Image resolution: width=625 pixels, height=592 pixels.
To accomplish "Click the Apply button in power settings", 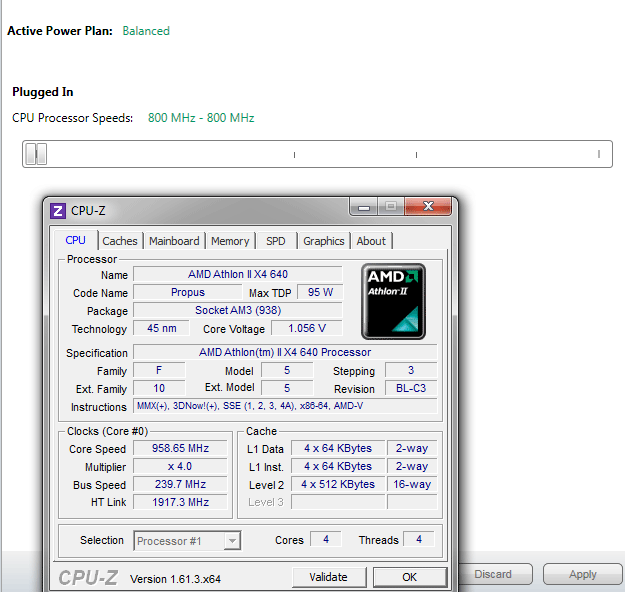I will point(582,574).
